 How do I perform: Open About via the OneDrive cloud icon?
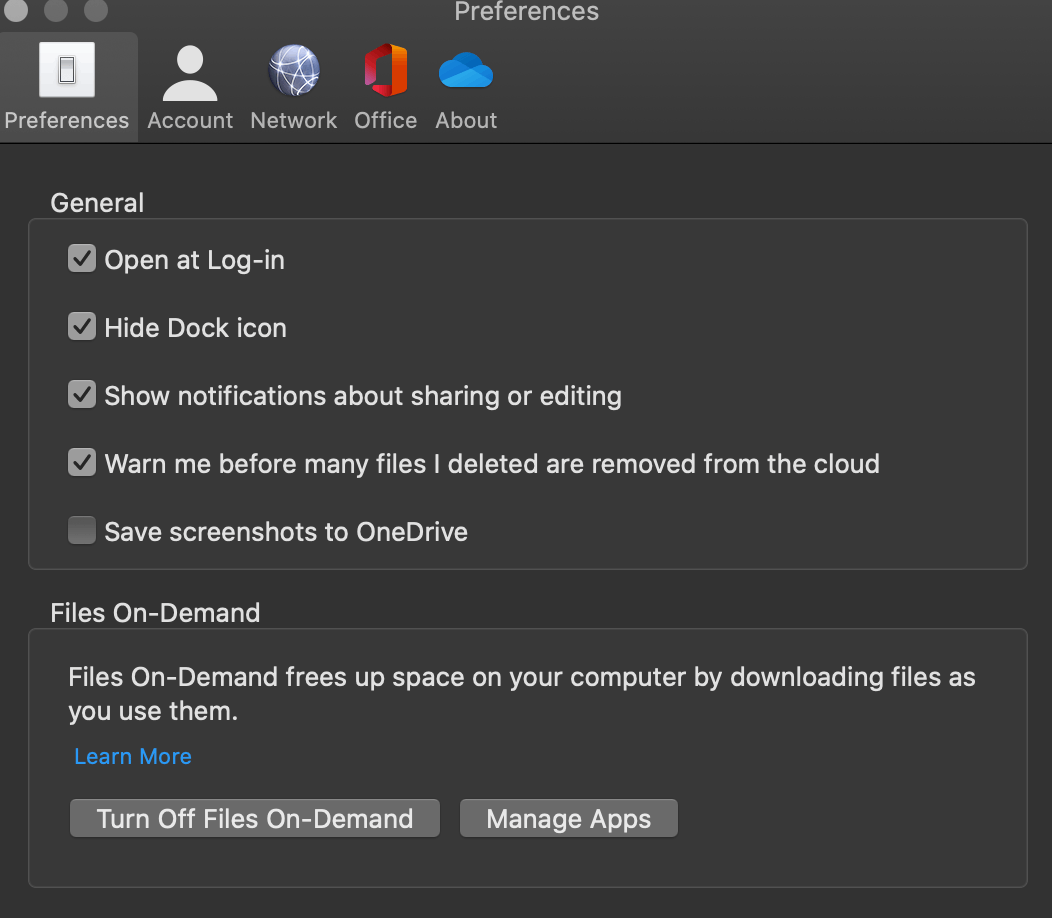tap(465, 70)
